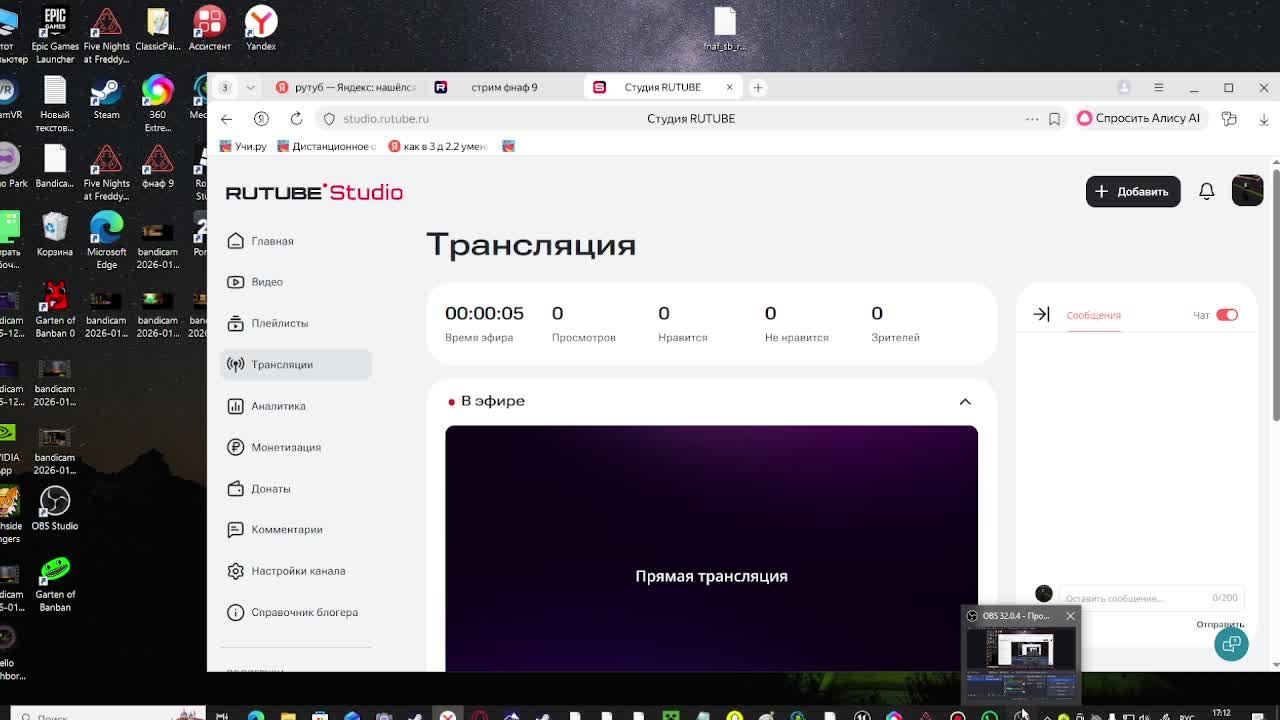Select the Garten of Banban 0 desktop icon
Image resolution: width=1280 pixels, height=720 pixels.
click(55, 310)
